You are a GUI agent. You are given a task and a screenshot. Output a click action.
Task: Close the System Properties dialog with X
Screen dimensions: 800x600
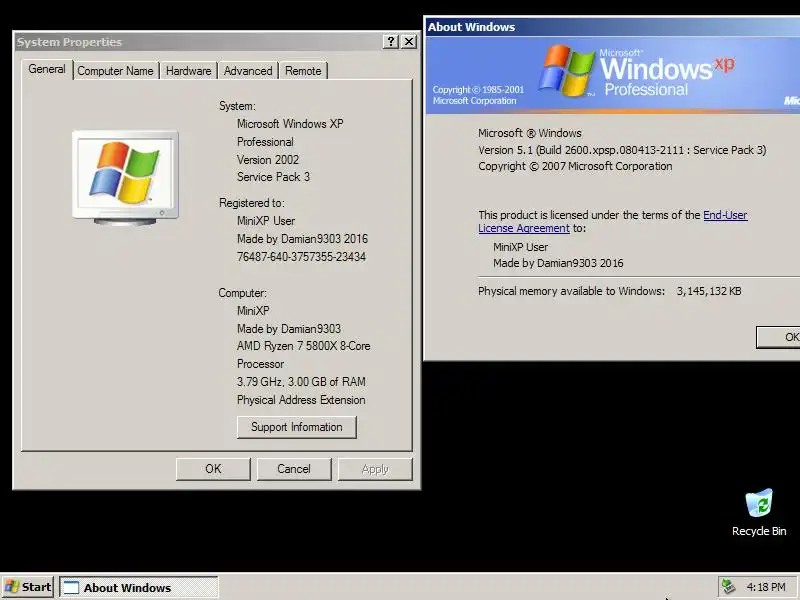(x=409, y=42)
